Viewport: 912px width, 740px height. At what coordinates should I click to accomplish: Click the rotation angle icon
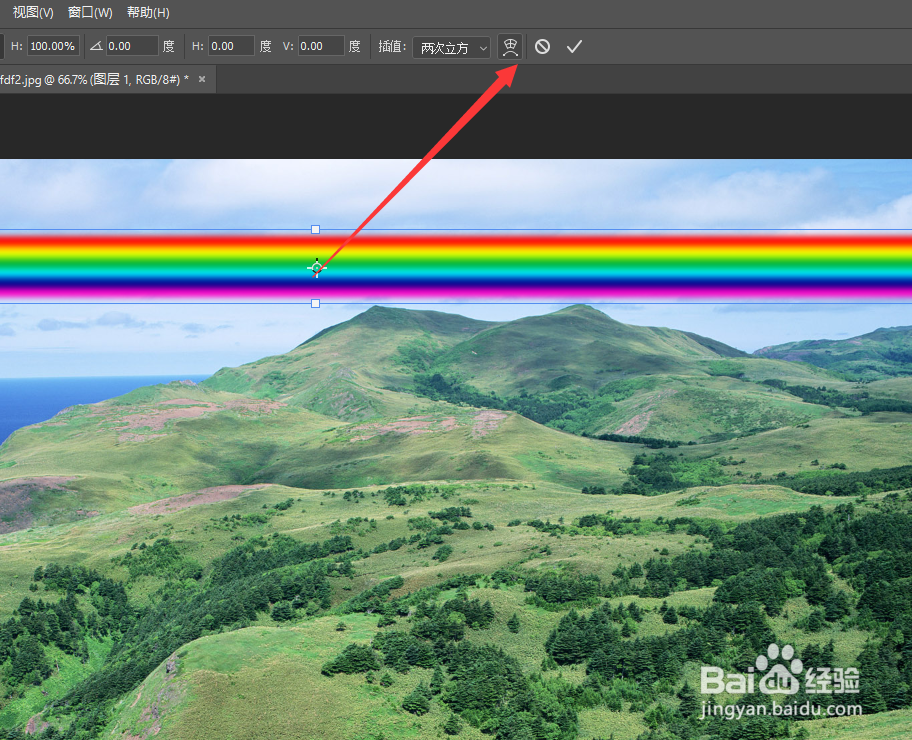click(96, 46)
